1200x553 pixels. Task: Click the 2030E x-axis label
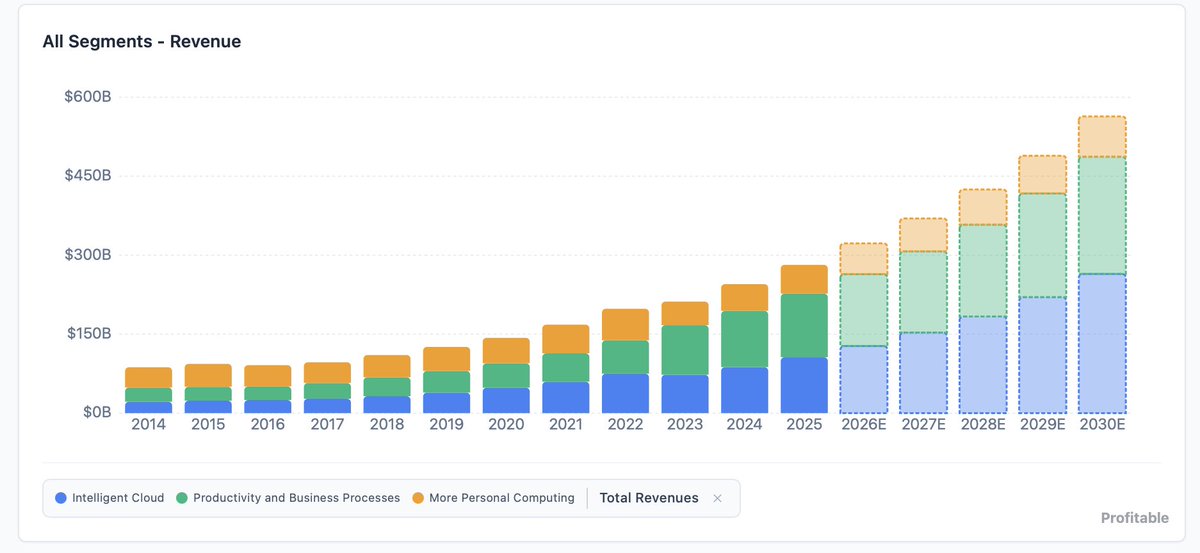1103,424
